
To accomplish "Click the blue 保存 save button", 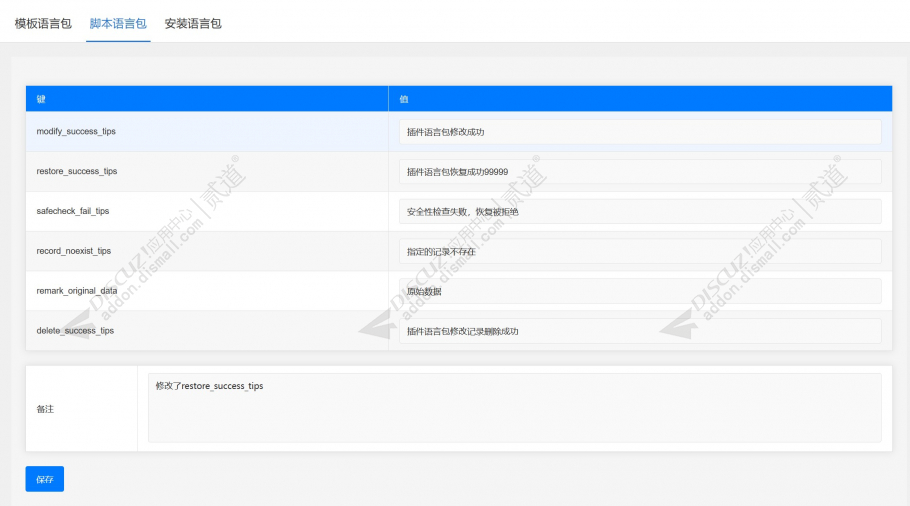I will tap(45, 479).
